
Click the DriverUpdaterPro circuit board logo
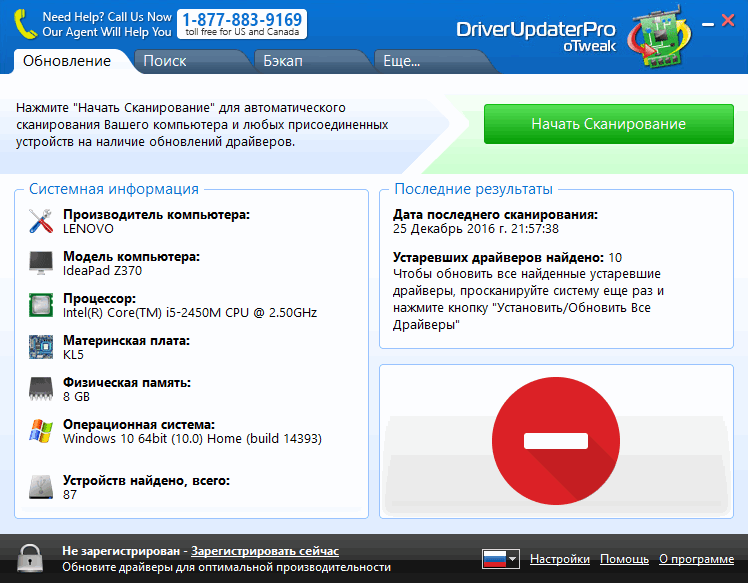coord(659,36)
